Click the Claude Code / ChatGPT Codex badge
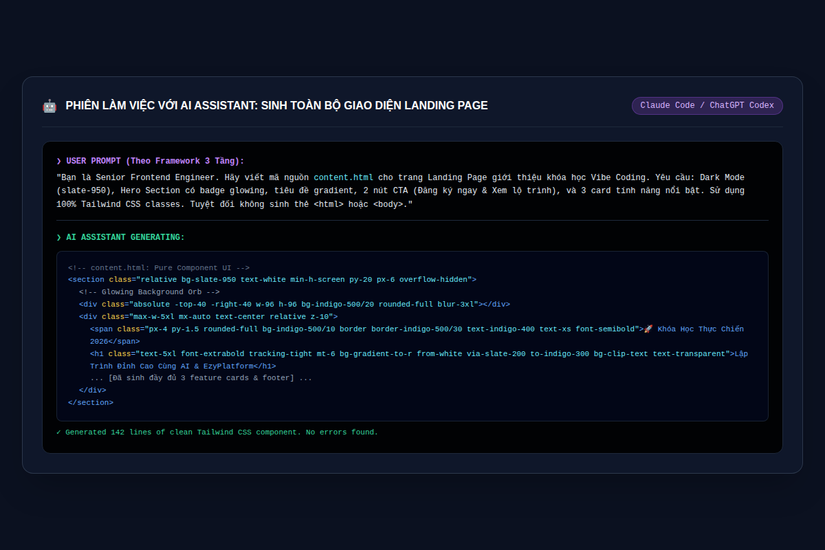 coord(707,105)
